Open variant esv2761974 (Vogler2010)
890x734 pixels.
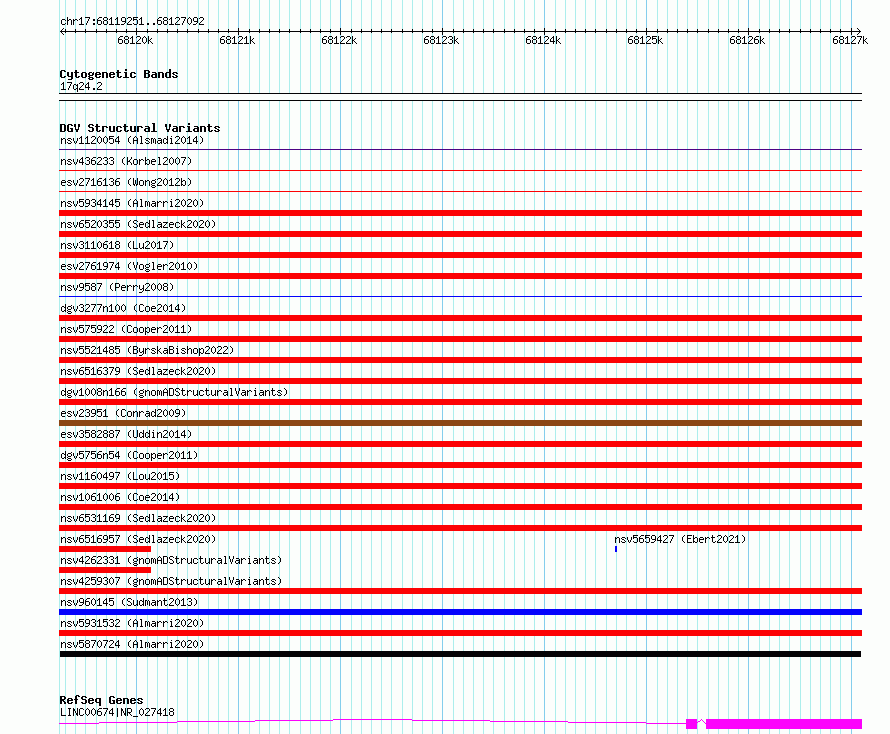pos(129,266)
